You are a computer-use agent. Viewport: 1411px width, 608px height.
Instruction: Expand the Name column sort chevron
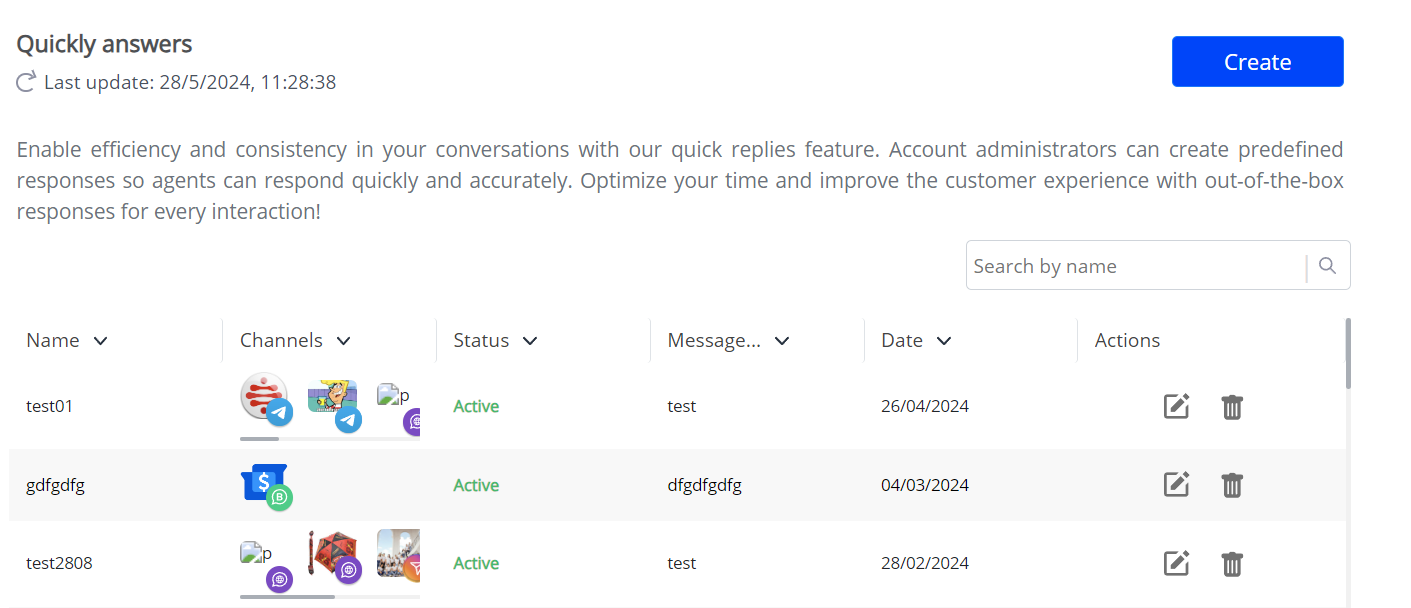pyautogui.click(x=100, y=341)
